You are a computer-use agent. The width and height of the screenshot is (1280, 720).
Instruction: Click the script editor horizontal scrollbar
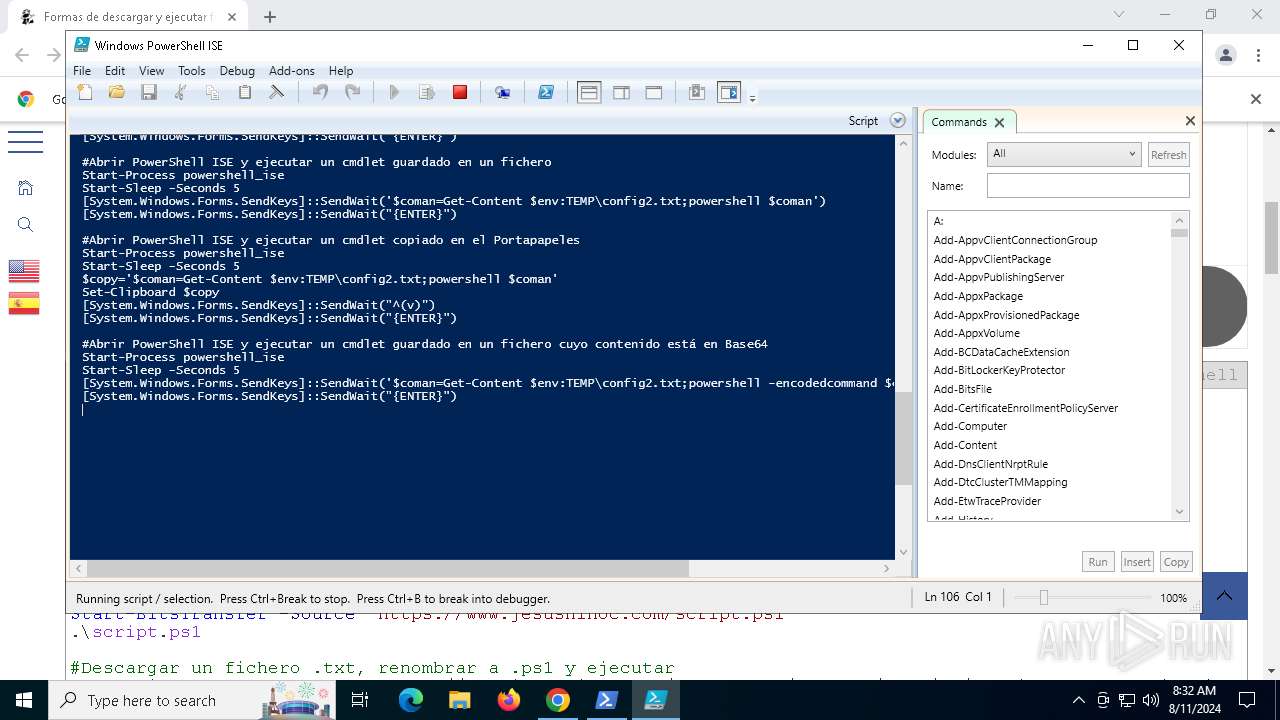coord(388,568)
